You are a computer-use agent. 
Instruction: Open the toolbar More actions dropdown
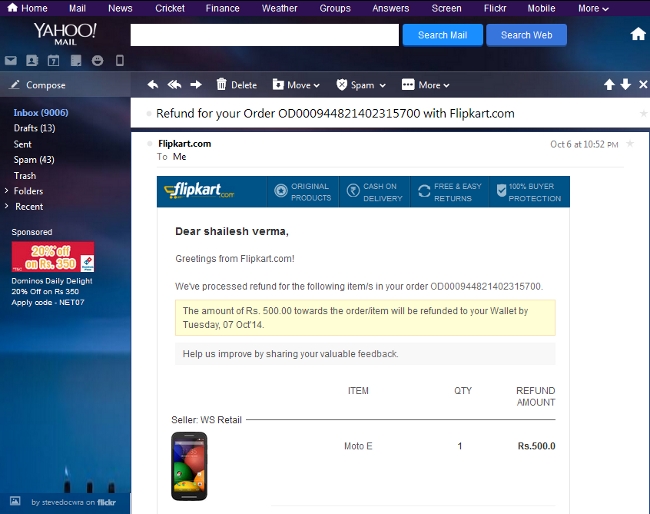(x=425, y=85)
